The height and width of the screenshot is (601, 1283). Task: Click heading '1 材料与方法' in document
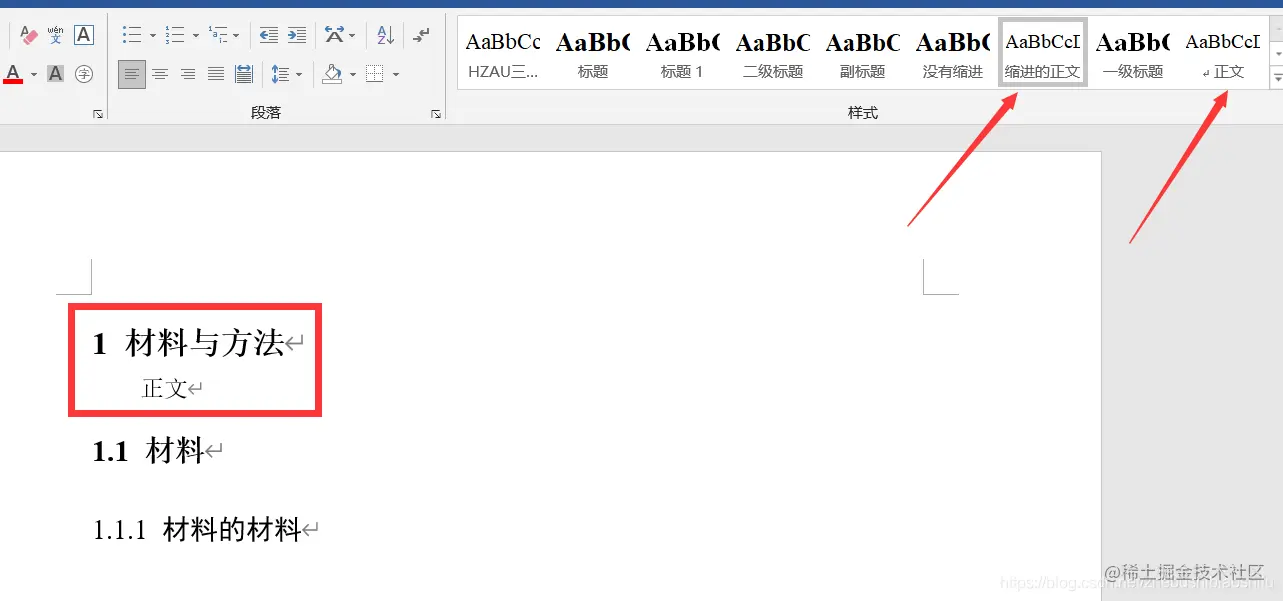tap(198, 344)
